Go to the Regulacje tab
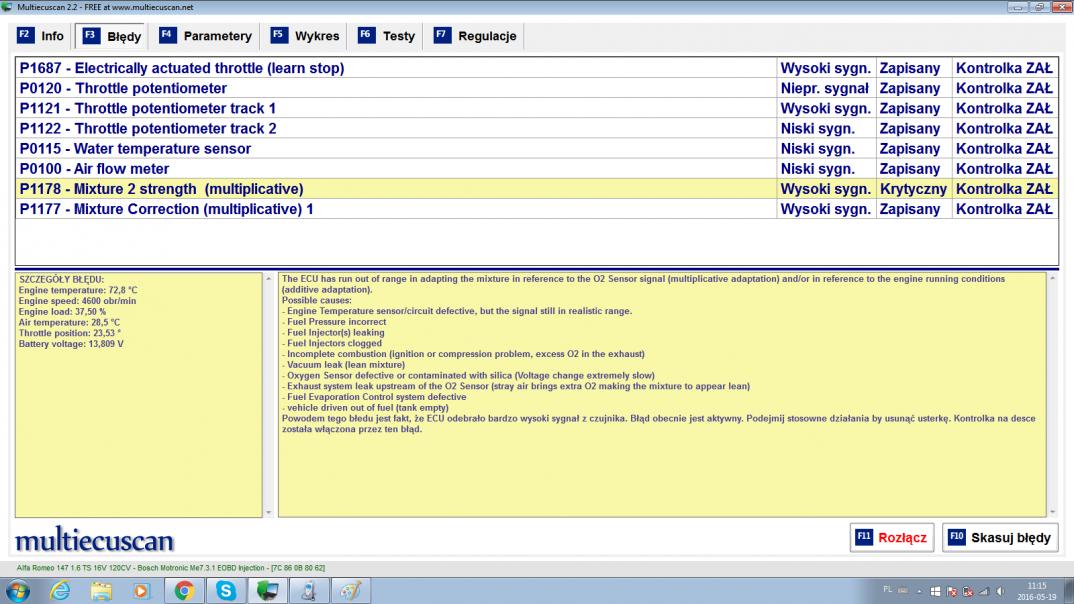The height and width of the screenshot is (604, 1074). coord(475,36)
